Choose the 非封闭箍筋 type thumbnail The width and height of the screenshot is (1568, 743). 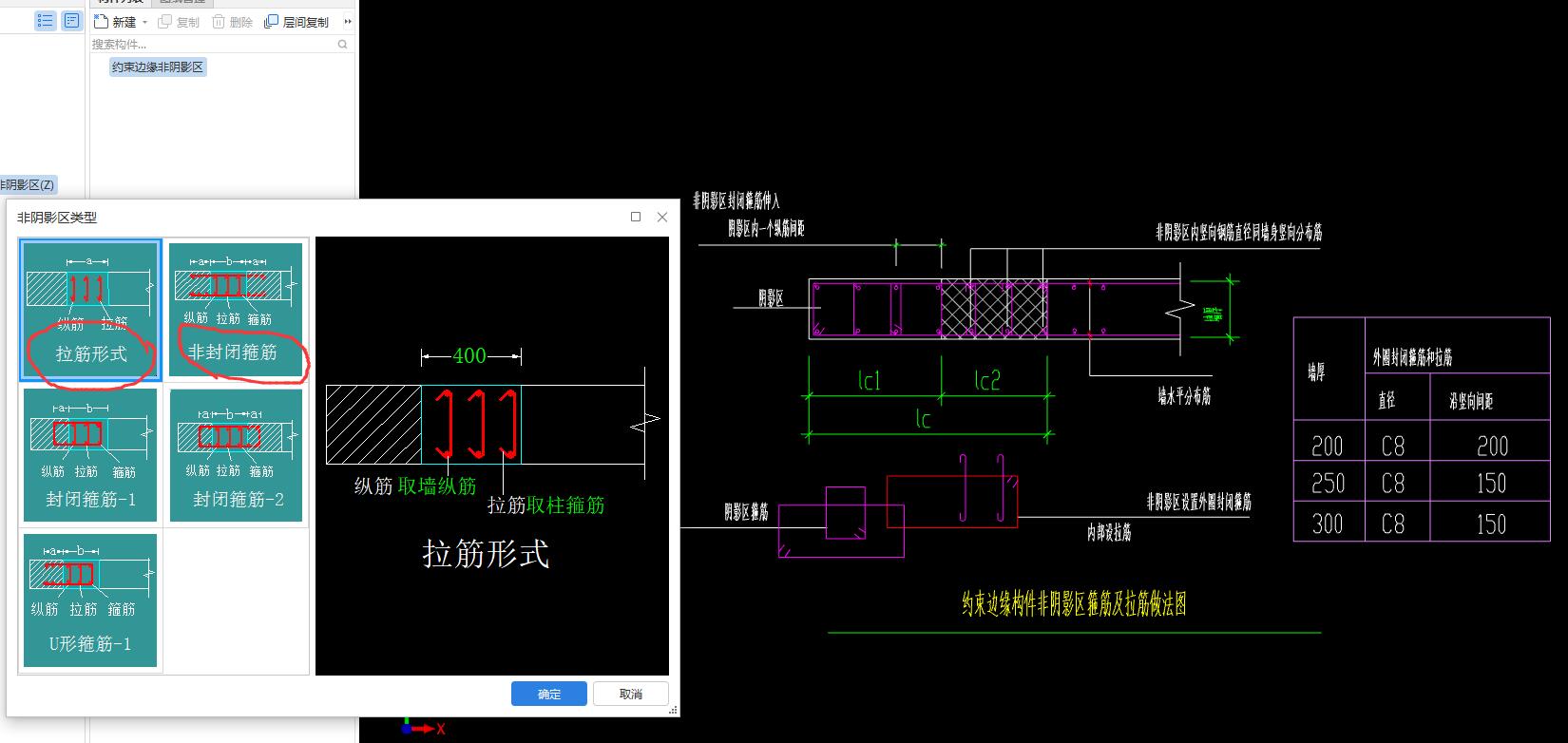pos(236,310)
